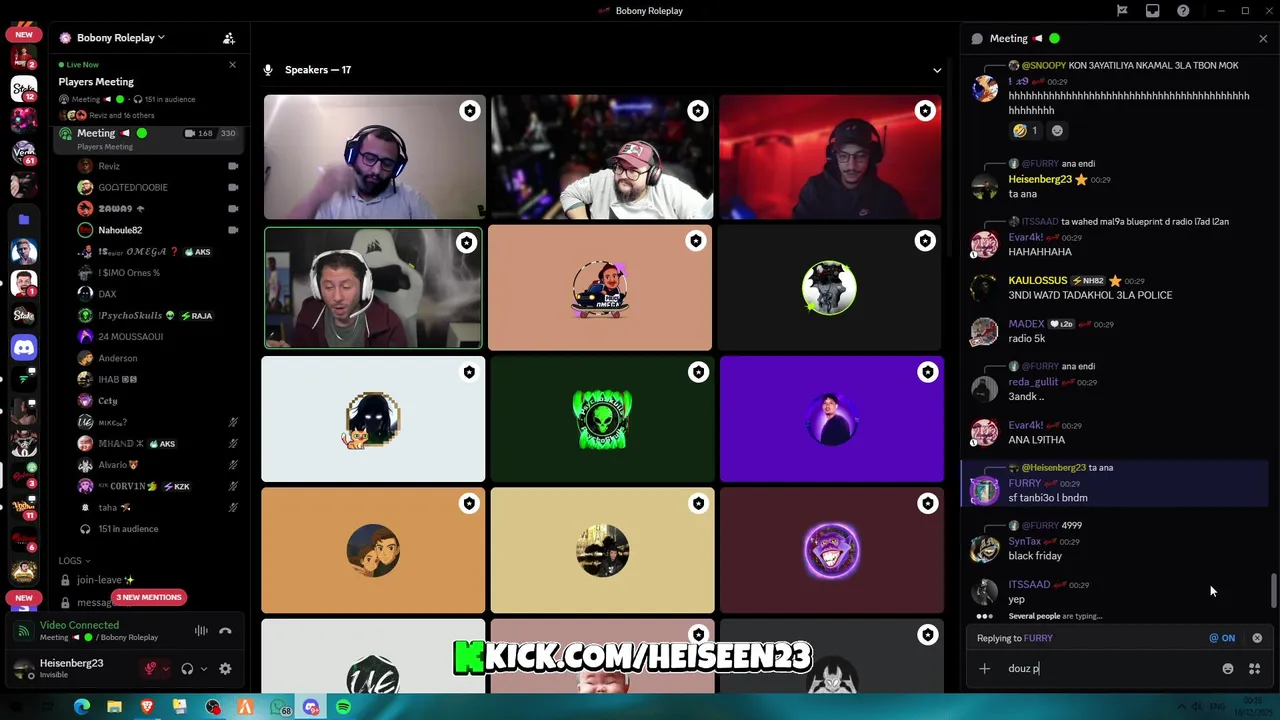Open the invite people icon beside Bobony Roleplay
1280x720 pixels.
(229, 38)
